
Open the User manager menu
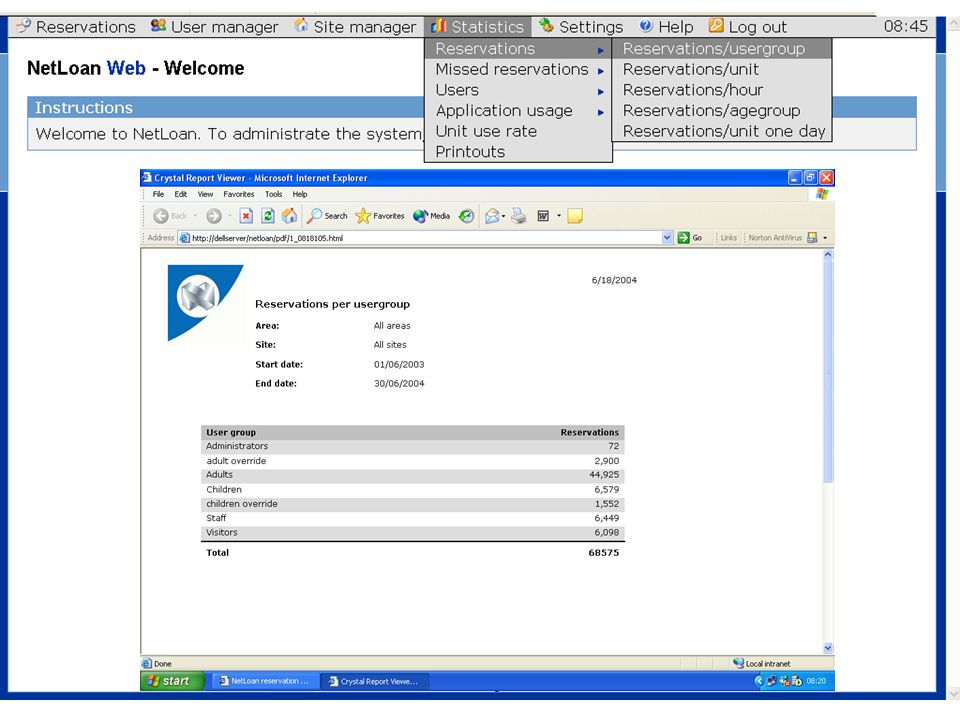pos(215,27)
